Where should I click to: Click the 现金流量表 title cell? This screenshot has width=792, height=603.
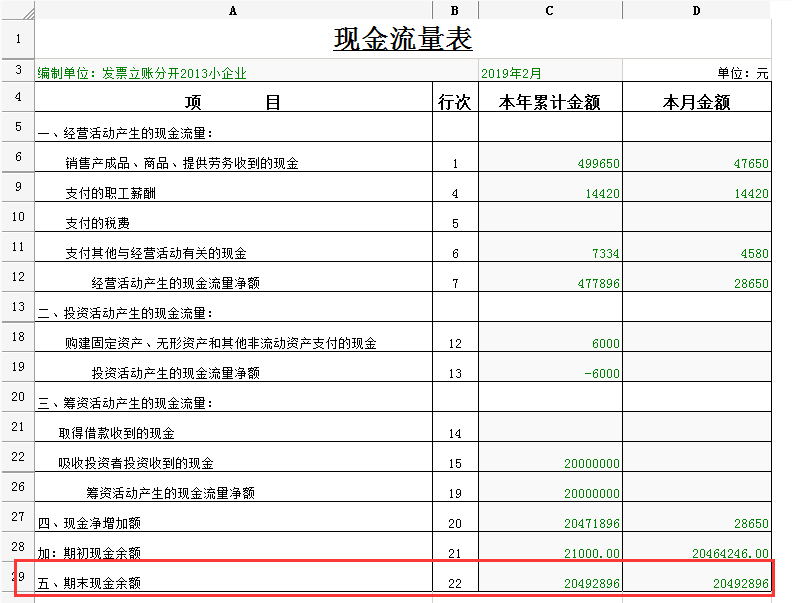(x=402, y=40)
